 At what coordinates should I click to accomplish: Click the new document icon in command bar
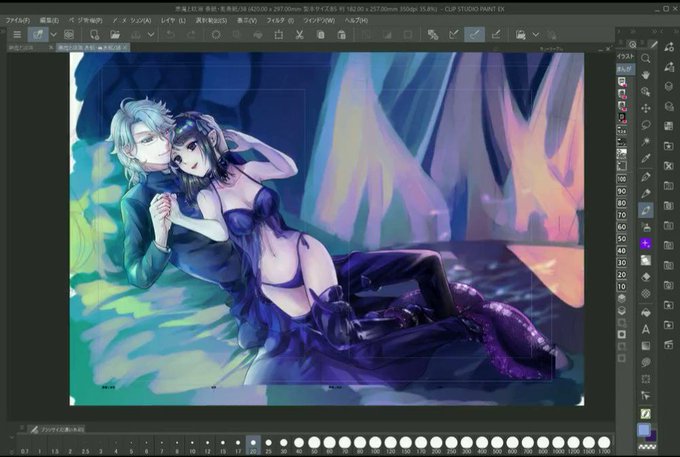click(94, 35)
